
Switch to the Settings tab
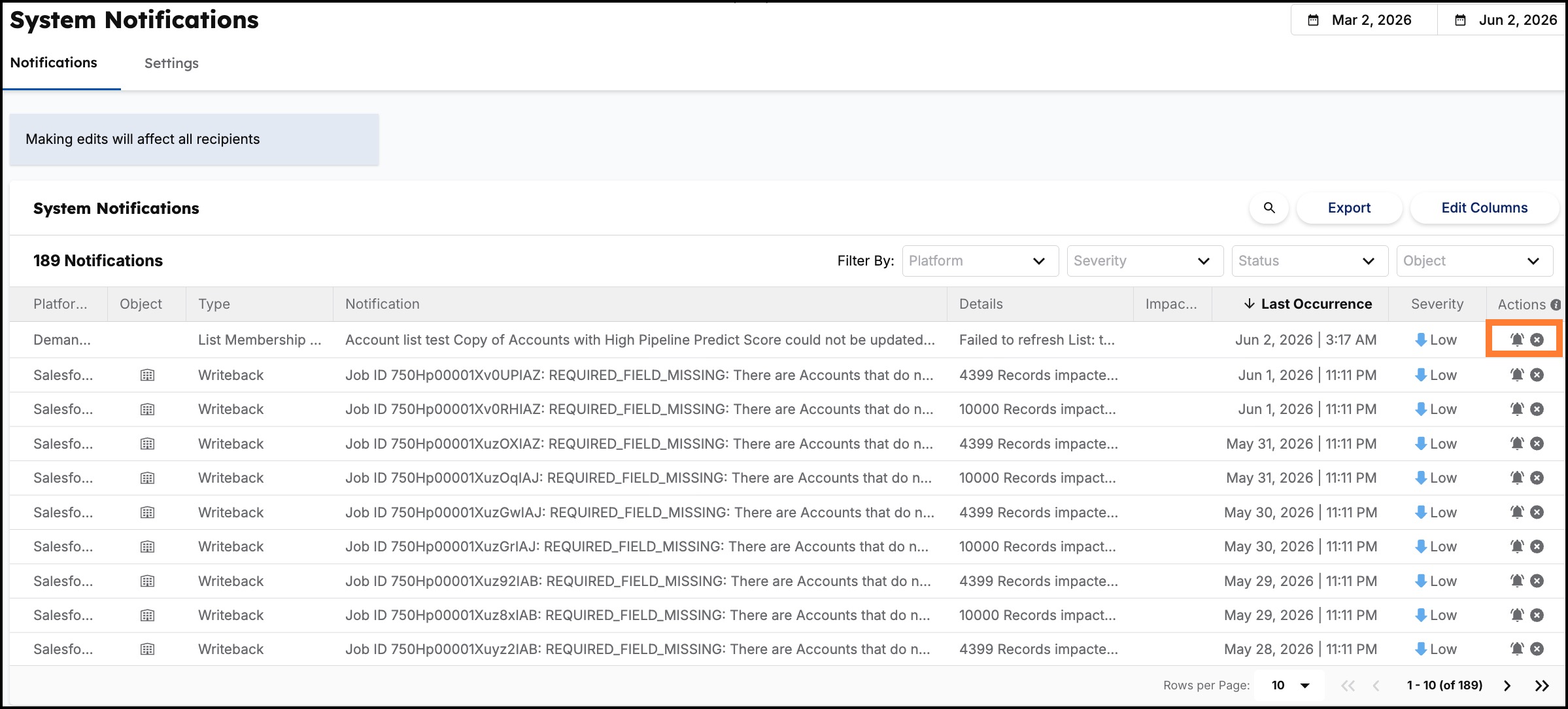pyautogui.click(x=171, y=63)
